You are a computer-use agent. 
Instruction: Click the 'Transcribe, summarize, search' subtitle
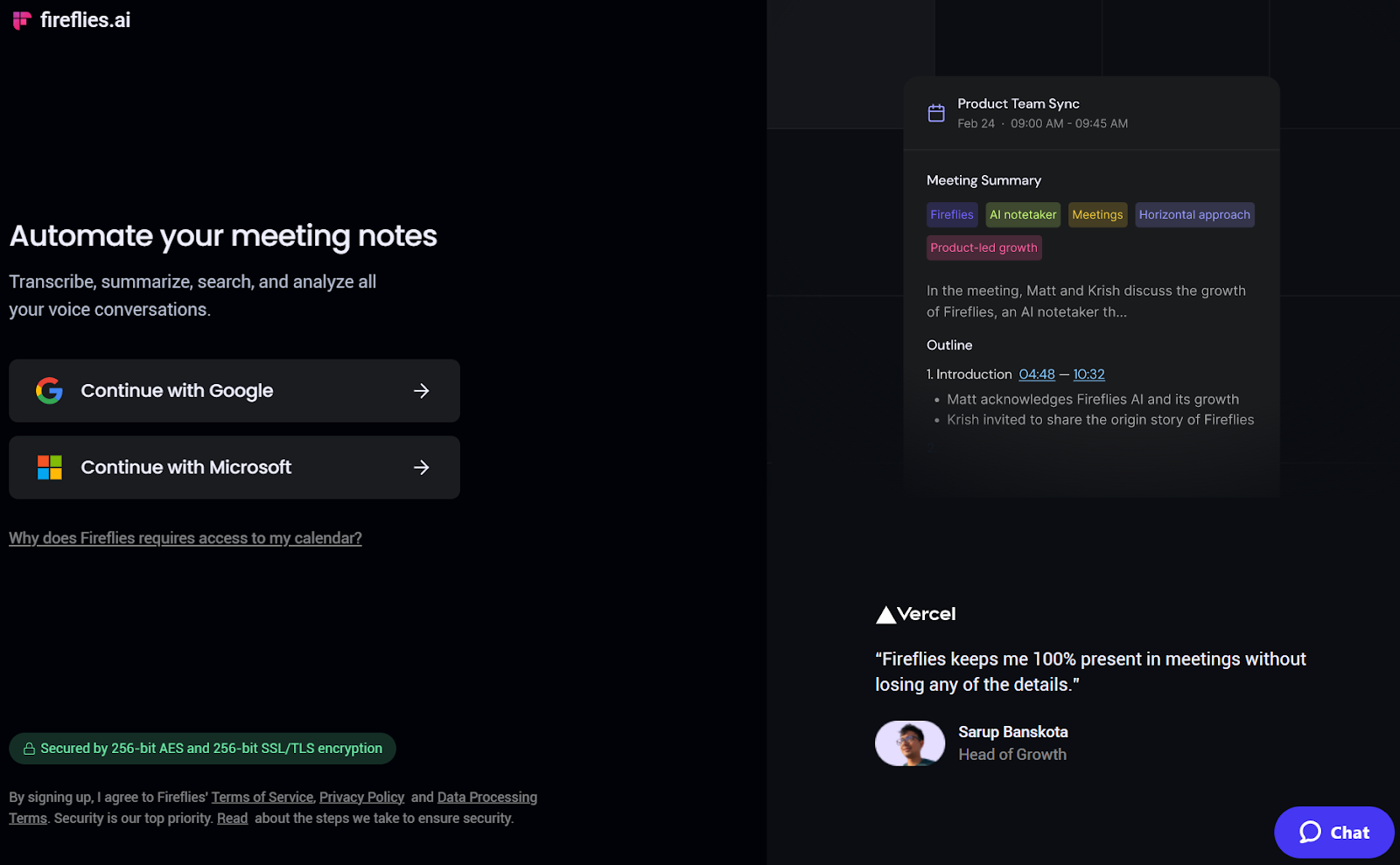click(x=192, y=296)
